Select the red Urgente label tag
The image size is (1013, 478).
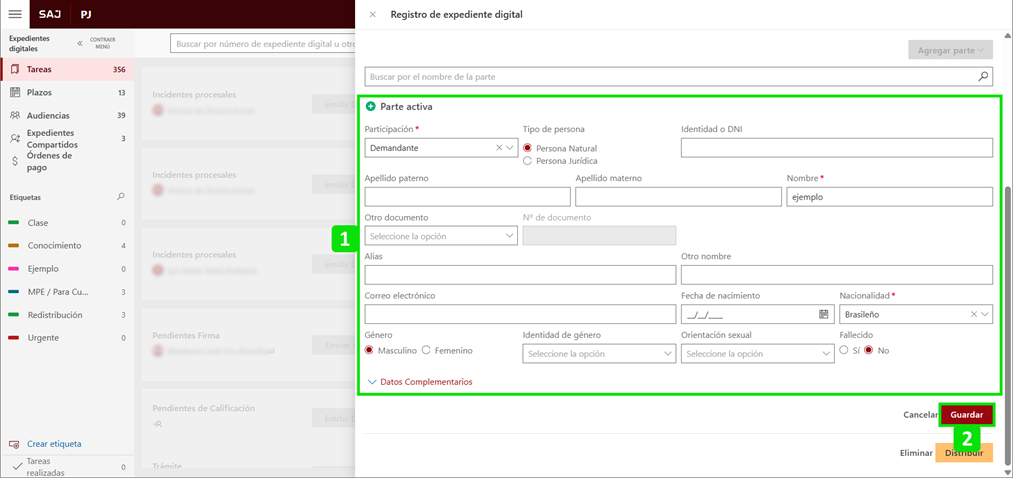tap(42, 338)
